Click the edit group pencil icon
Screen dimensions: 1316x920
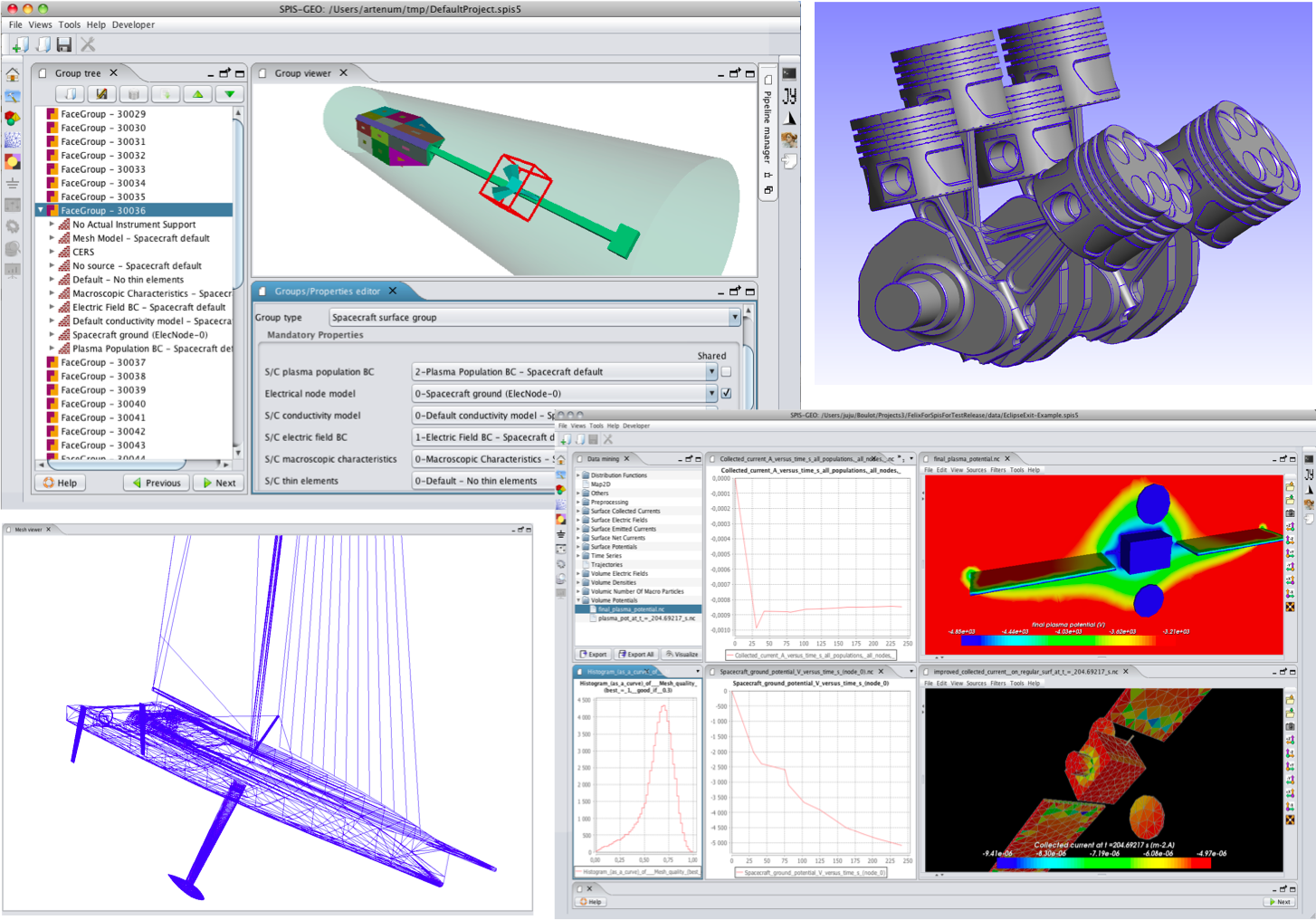click(x=101, y=94)
